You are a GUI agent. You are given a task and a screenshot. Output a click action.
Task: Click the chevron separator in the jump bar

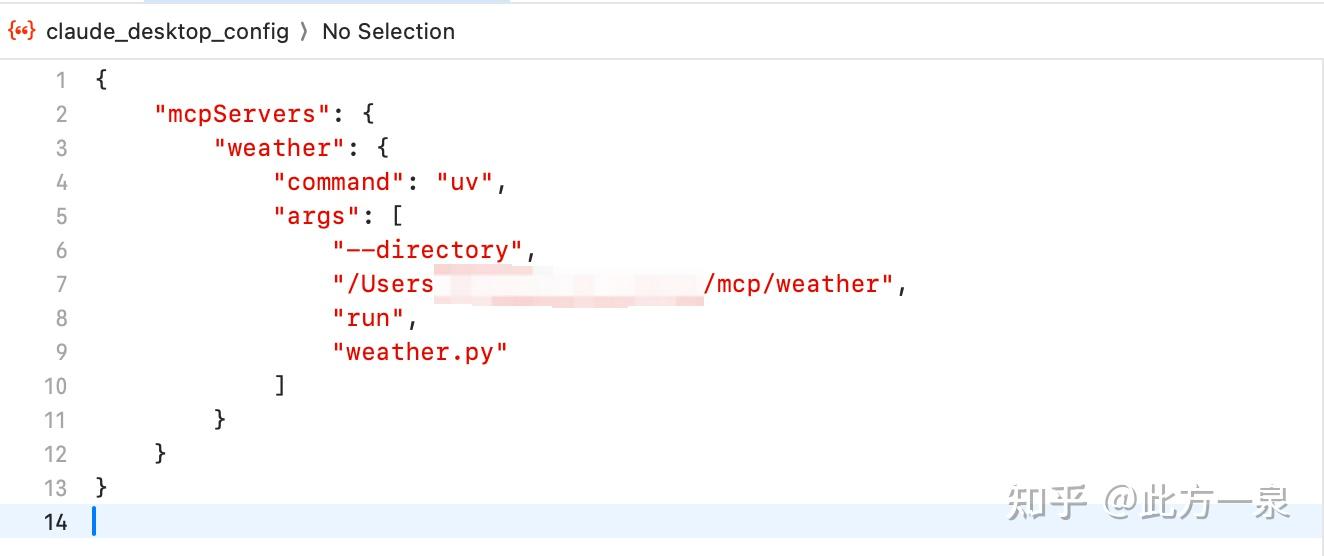[x=306, y=32]
